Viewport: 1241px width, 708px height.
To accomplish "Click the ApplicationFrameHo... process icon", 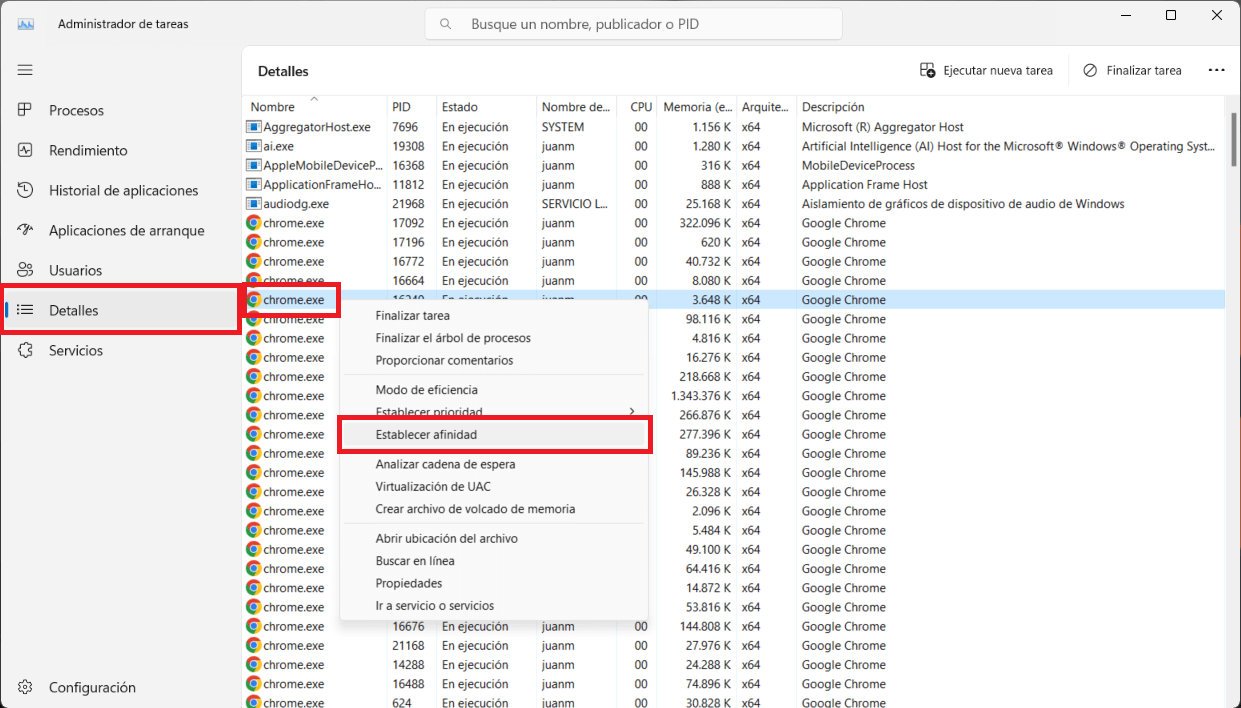I will click(x=253, y=184).
